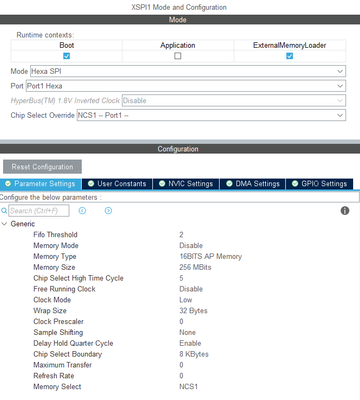The width and height of the screenshot is (360, 400).
Task: Select the Fifo Threshold value 2
Action: pyautogui.click(x=181, y=235)
